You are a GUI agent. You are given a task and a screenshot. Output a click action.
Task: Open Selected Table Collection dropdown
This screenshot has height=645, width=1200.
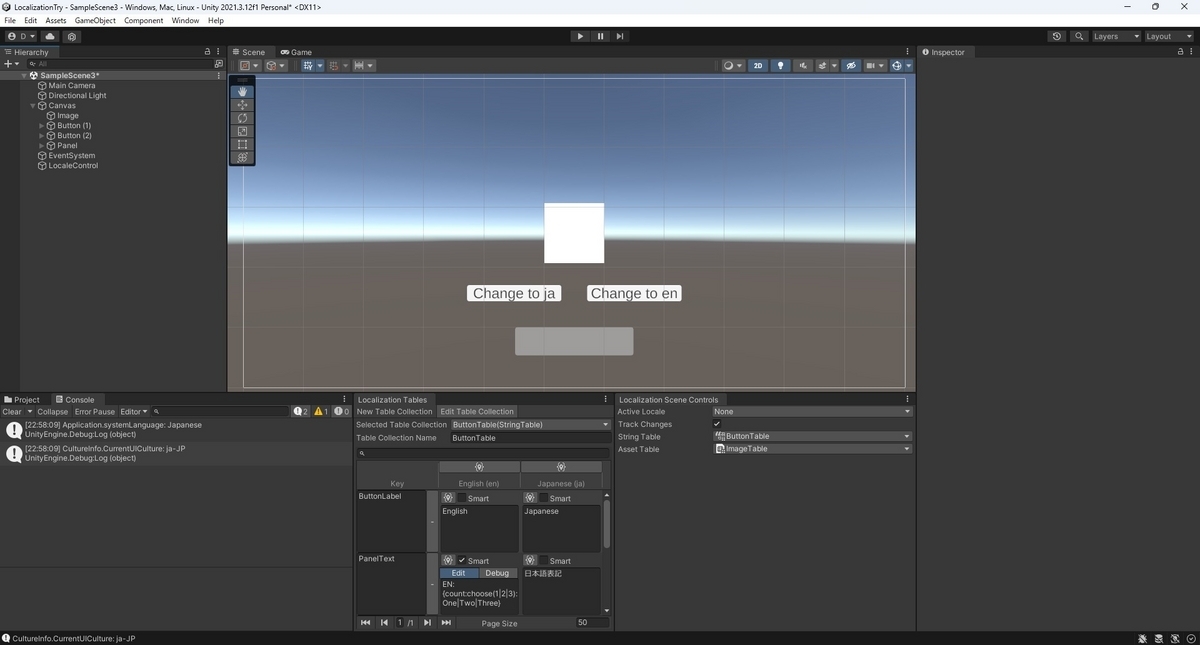(530, 424)
